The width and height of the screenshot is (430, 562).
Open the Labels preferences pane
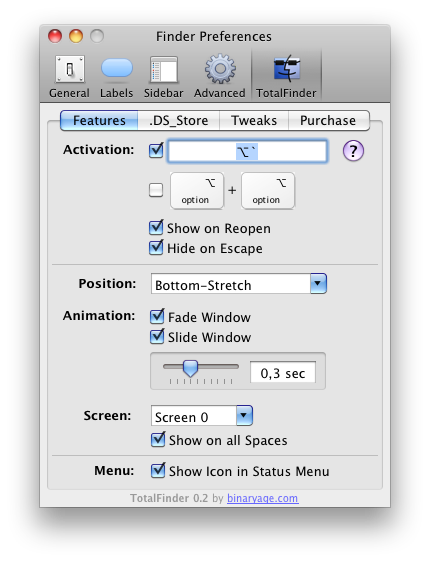[x=116, y=77]
